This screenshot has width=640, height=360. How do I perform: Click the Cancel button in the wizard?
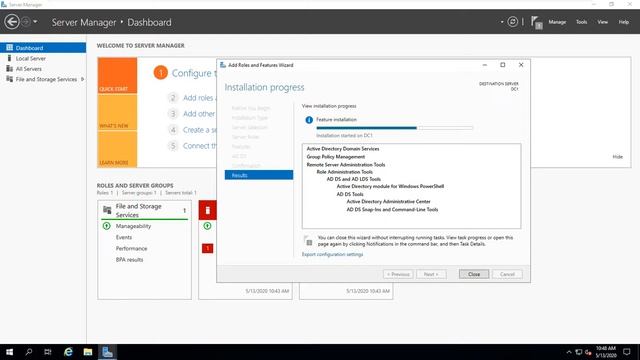(x=507, y=274)
